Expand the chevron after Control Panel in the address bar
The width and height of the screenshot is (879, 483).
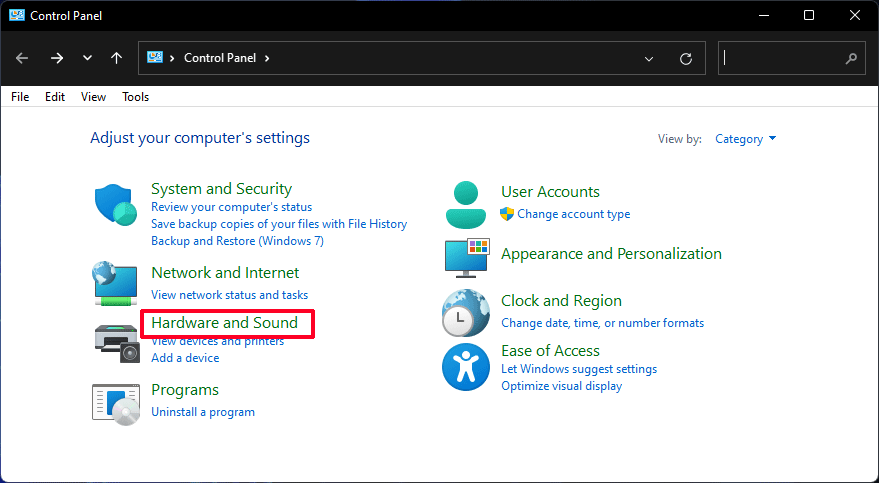click(x=267, y=58)
